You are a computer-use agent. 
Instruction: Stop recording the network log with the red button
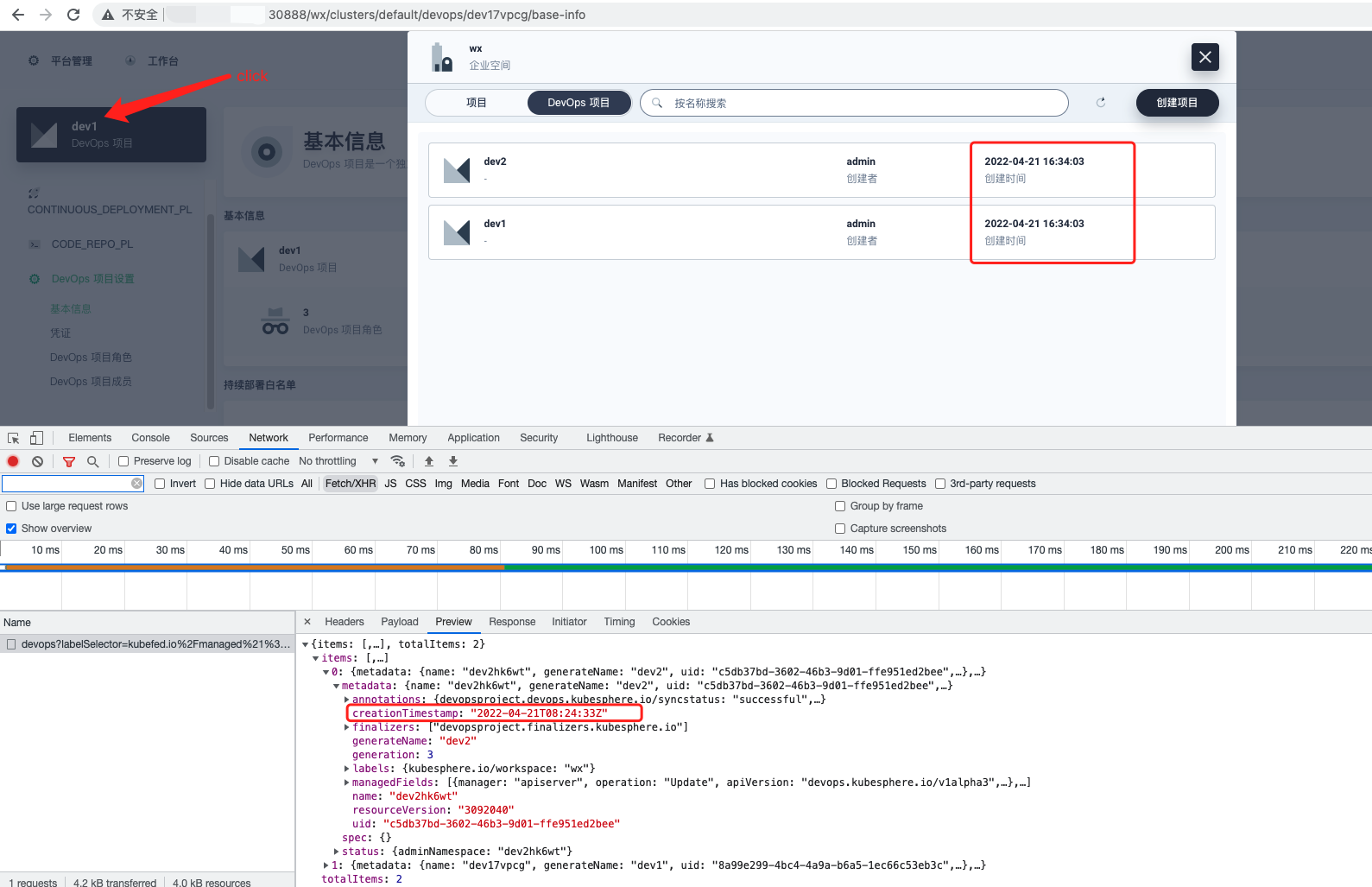click(13, 461)
